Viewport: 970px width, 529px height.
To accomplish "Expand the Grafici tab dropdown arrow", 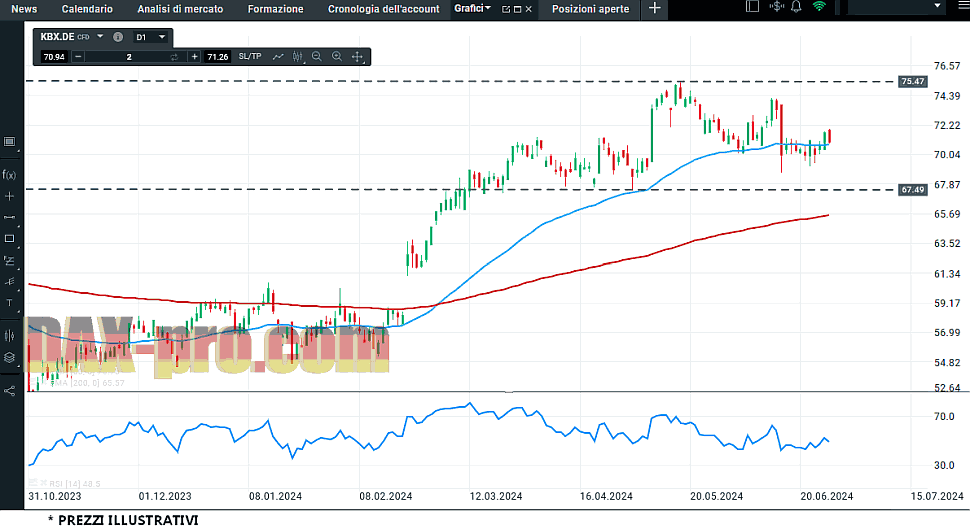I will pyautogui.click(x=488, y=8).
